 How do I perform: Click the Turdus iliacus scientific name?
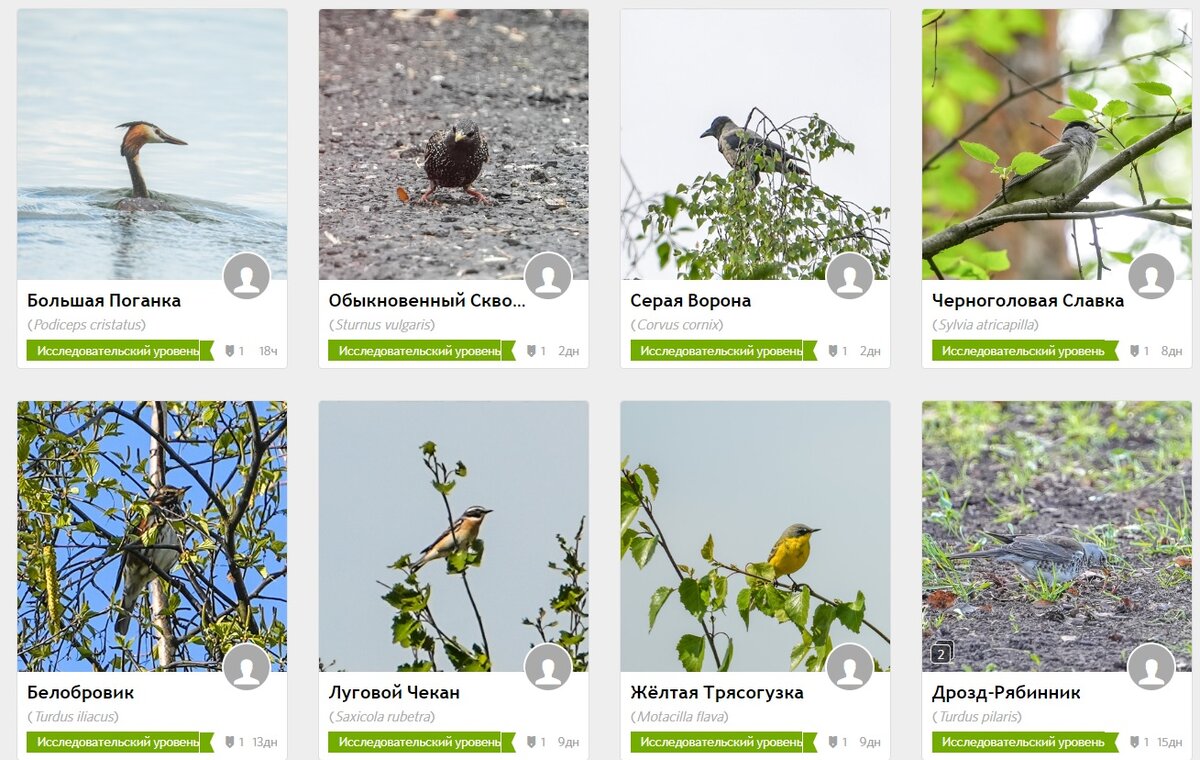point(75,716)
